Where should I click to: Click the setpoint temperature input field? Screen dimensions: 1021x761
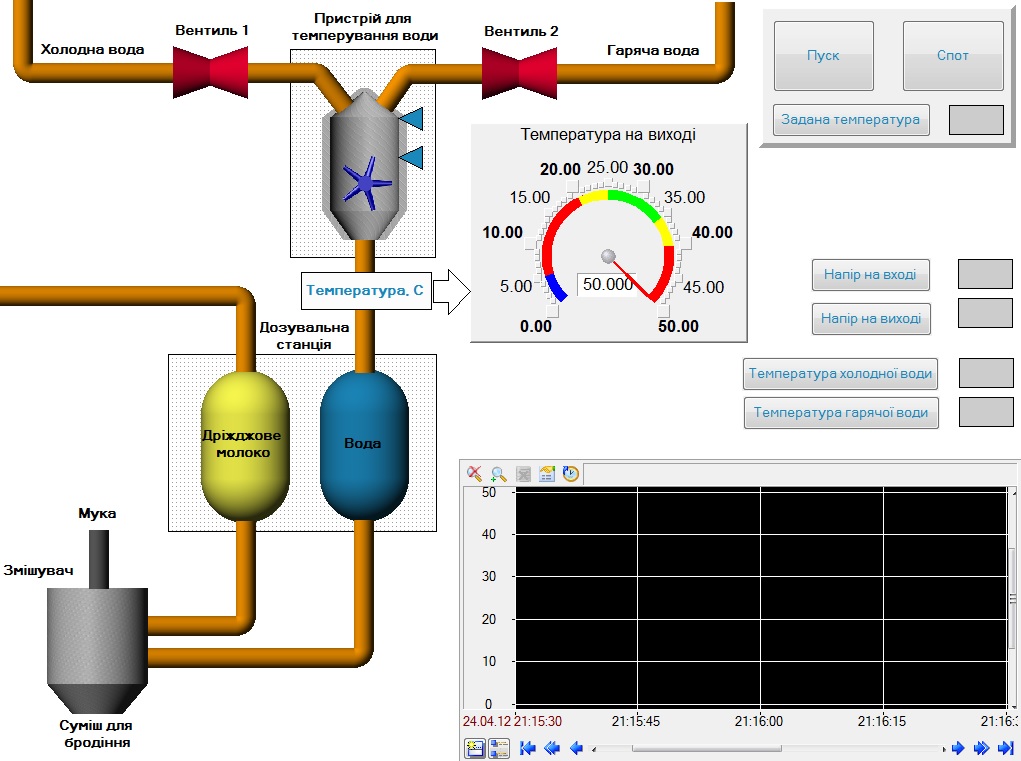(975, 119)
